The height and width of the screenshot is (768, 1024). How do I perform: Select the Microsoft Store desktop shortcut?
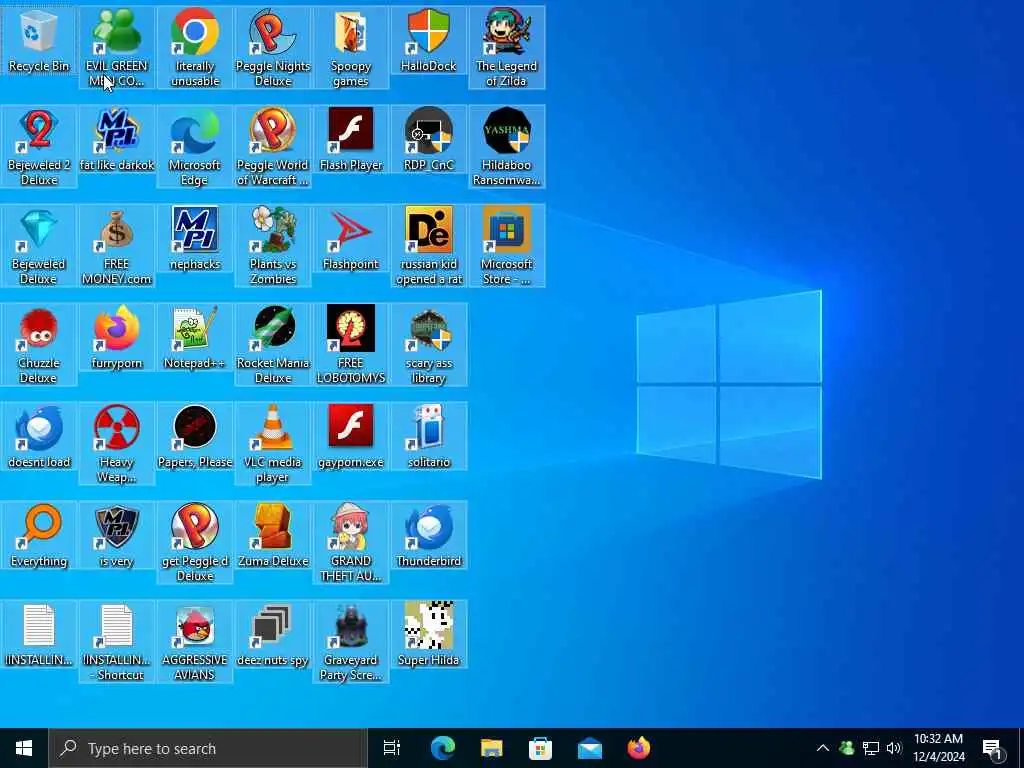[x=506, y=246]
